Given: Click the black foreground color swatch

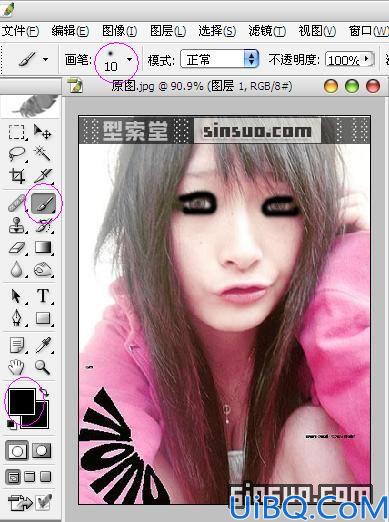Looking at the screenshot, I should tap(22, 401).
